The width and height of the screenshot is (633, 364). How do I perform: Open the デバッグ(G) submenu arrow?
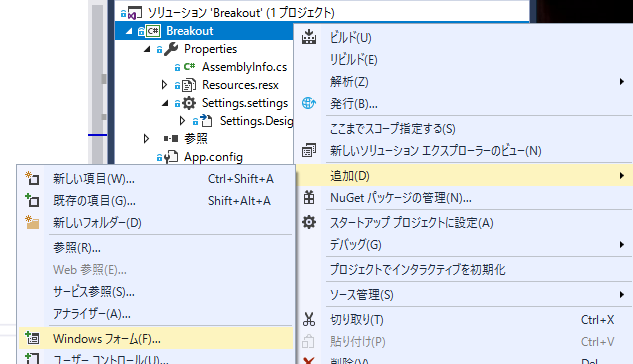pos(622,245)
